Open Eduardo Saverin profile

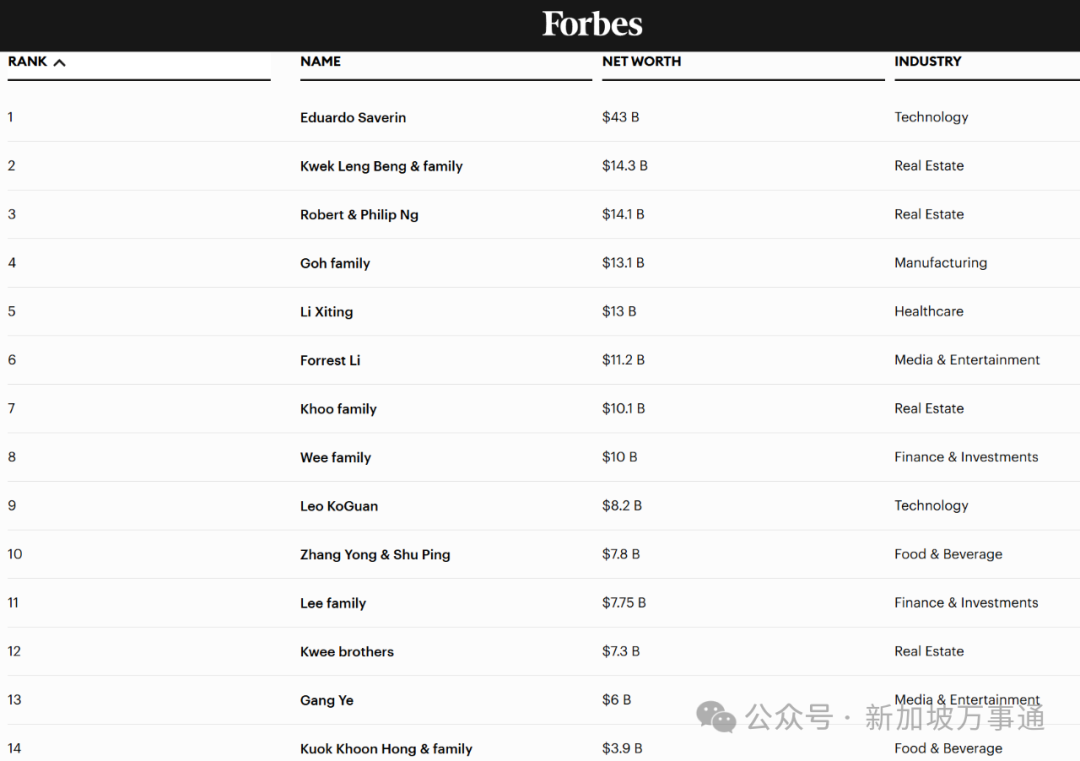coord(353,118)
